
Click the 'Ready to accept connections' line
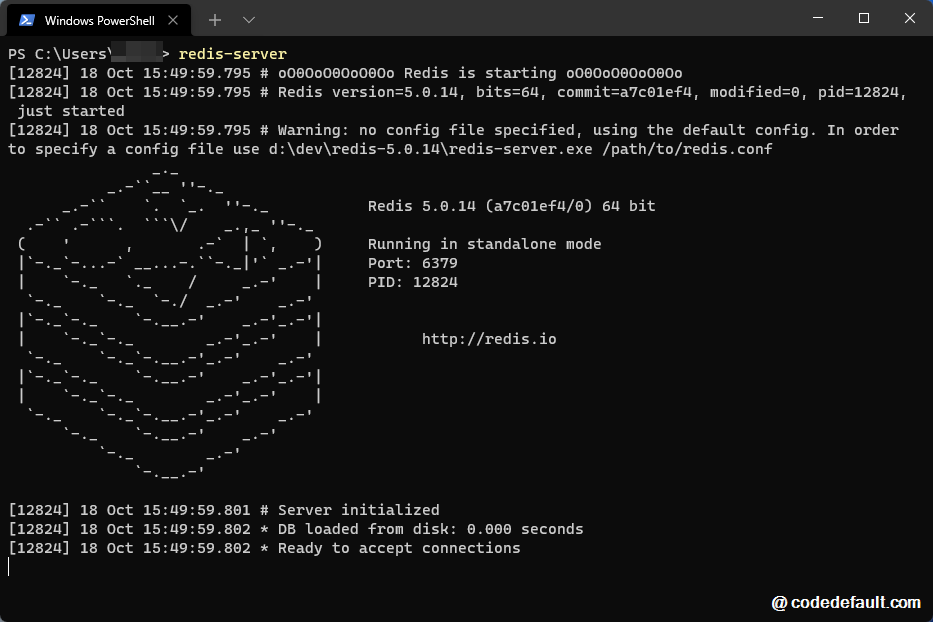pos(398,548)
